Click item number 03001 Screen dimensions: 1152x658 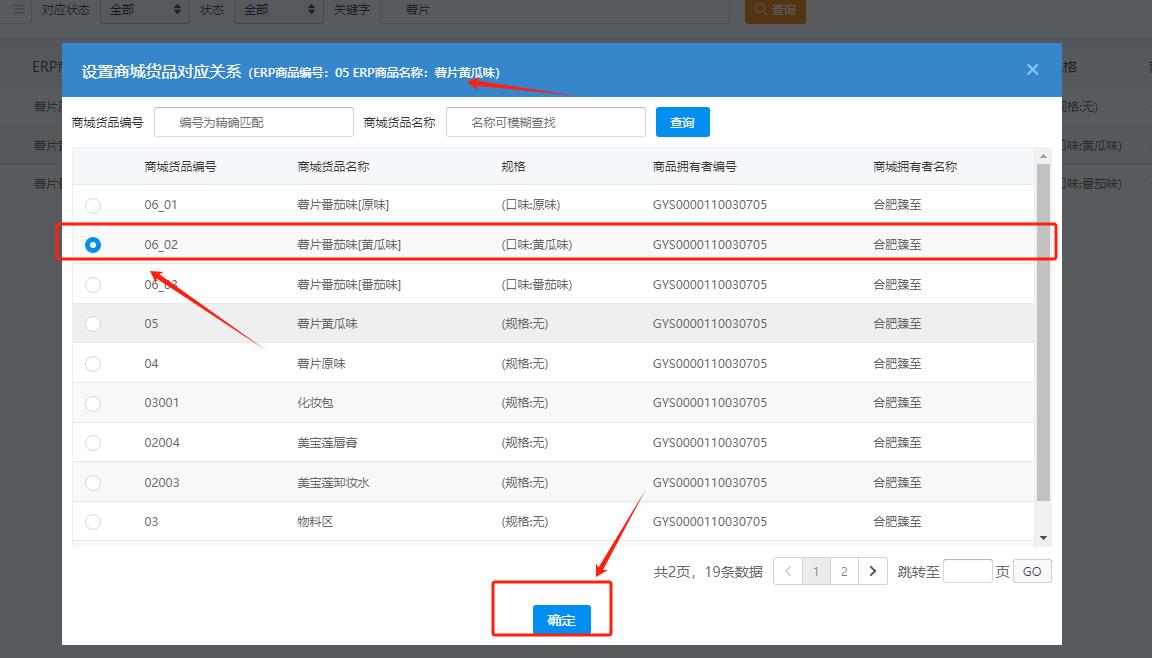pyautogui.click(x=161, y=402)
